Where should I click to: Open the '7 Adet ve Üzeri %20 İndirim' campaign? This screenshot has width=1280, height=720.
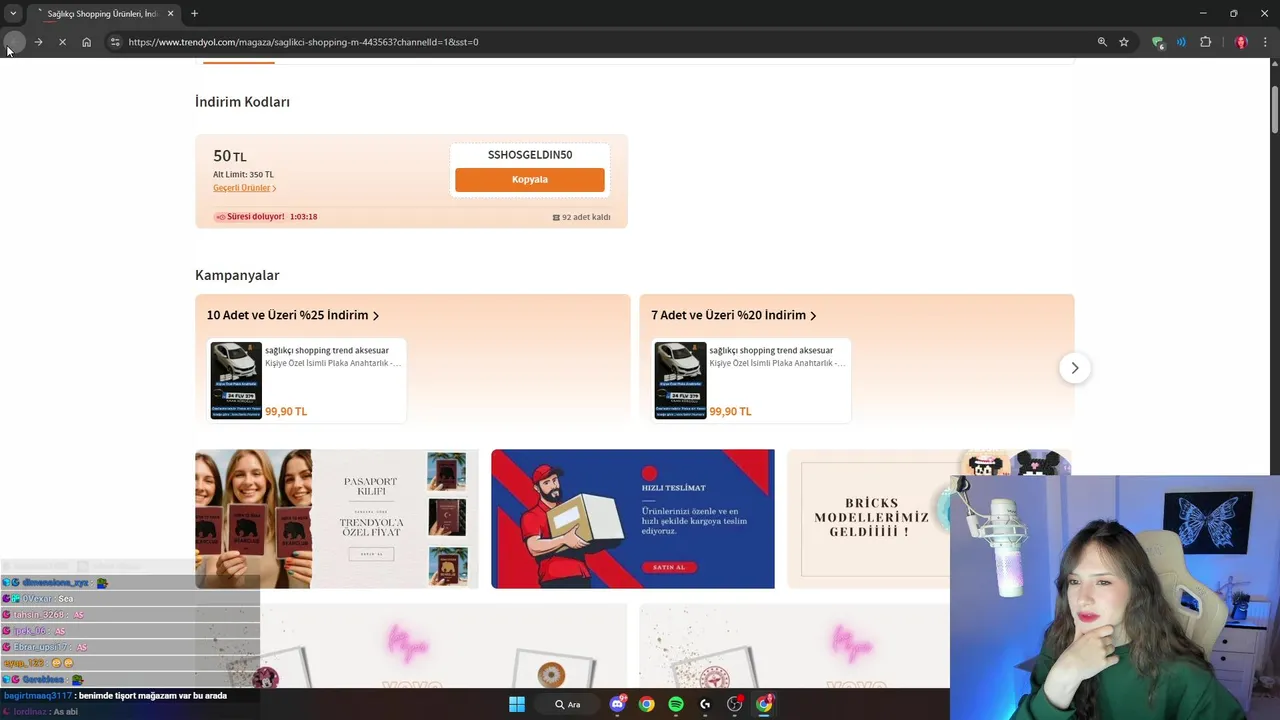(734, 315)
